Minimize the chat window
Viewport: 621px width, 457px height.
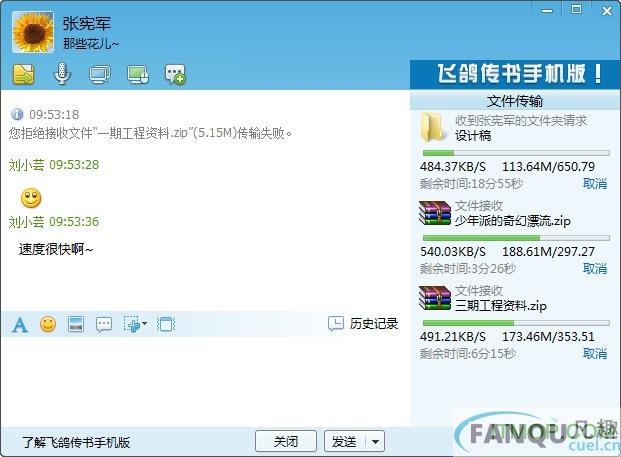pyautogui.click(x=547, y=11)
